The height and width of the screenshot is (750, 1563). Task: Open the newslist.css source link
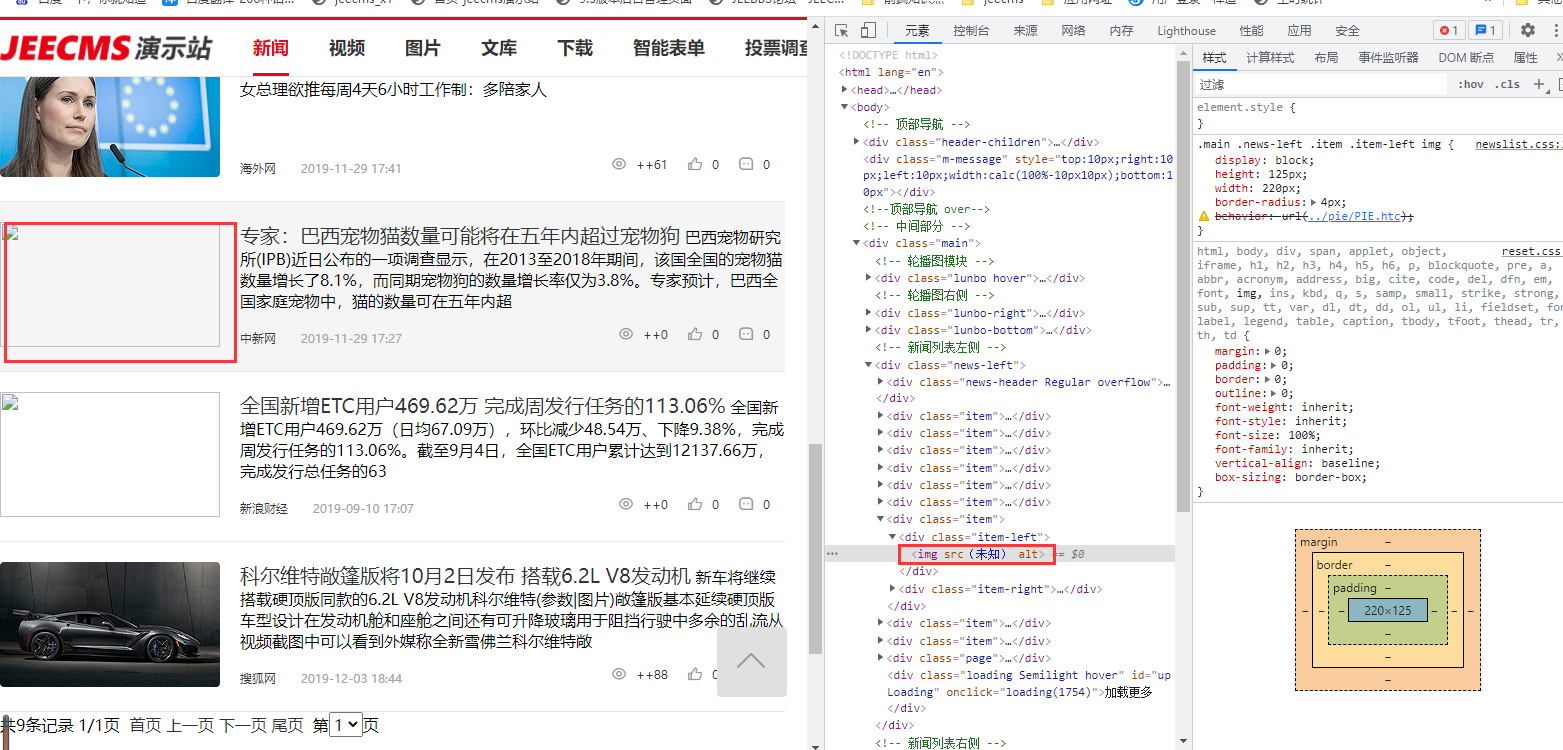[1518, 145]
